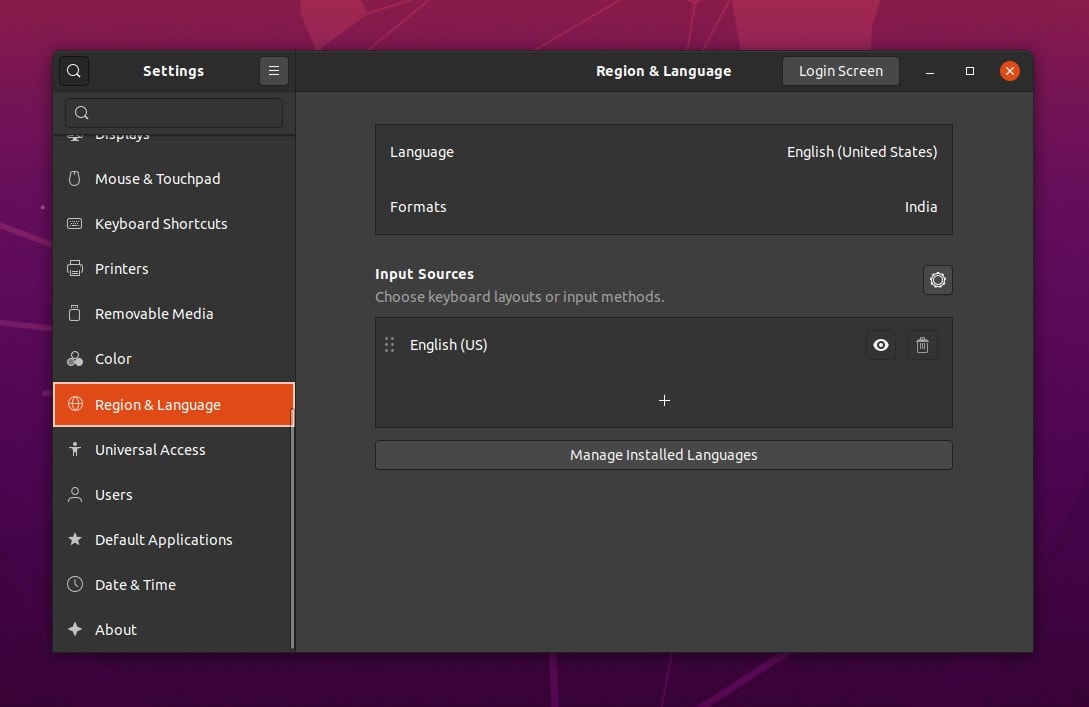Preview English (US) keyboard layout eye icon
1089x707 pixels.
click(x=880, y=345)
